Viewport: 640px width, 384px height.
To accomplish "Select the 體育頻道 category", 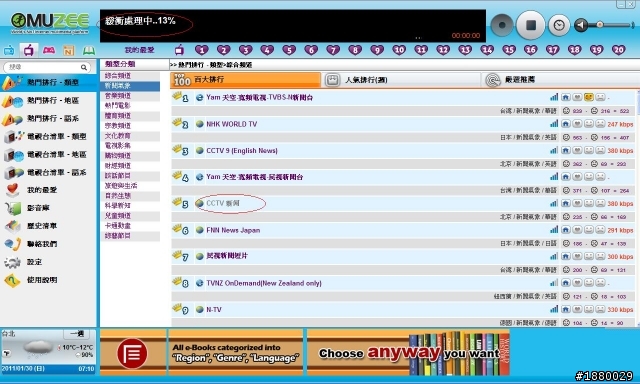I will point(130,116).
